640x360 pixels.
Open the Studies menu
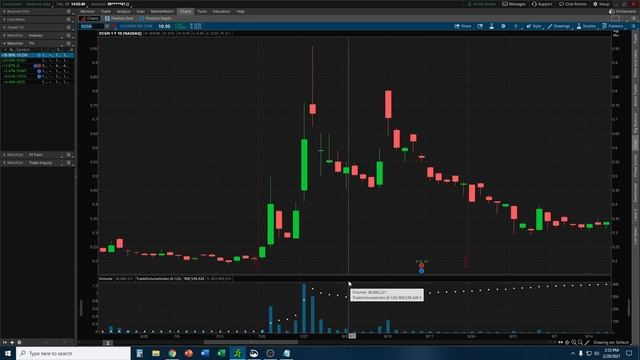click(586, 26)
